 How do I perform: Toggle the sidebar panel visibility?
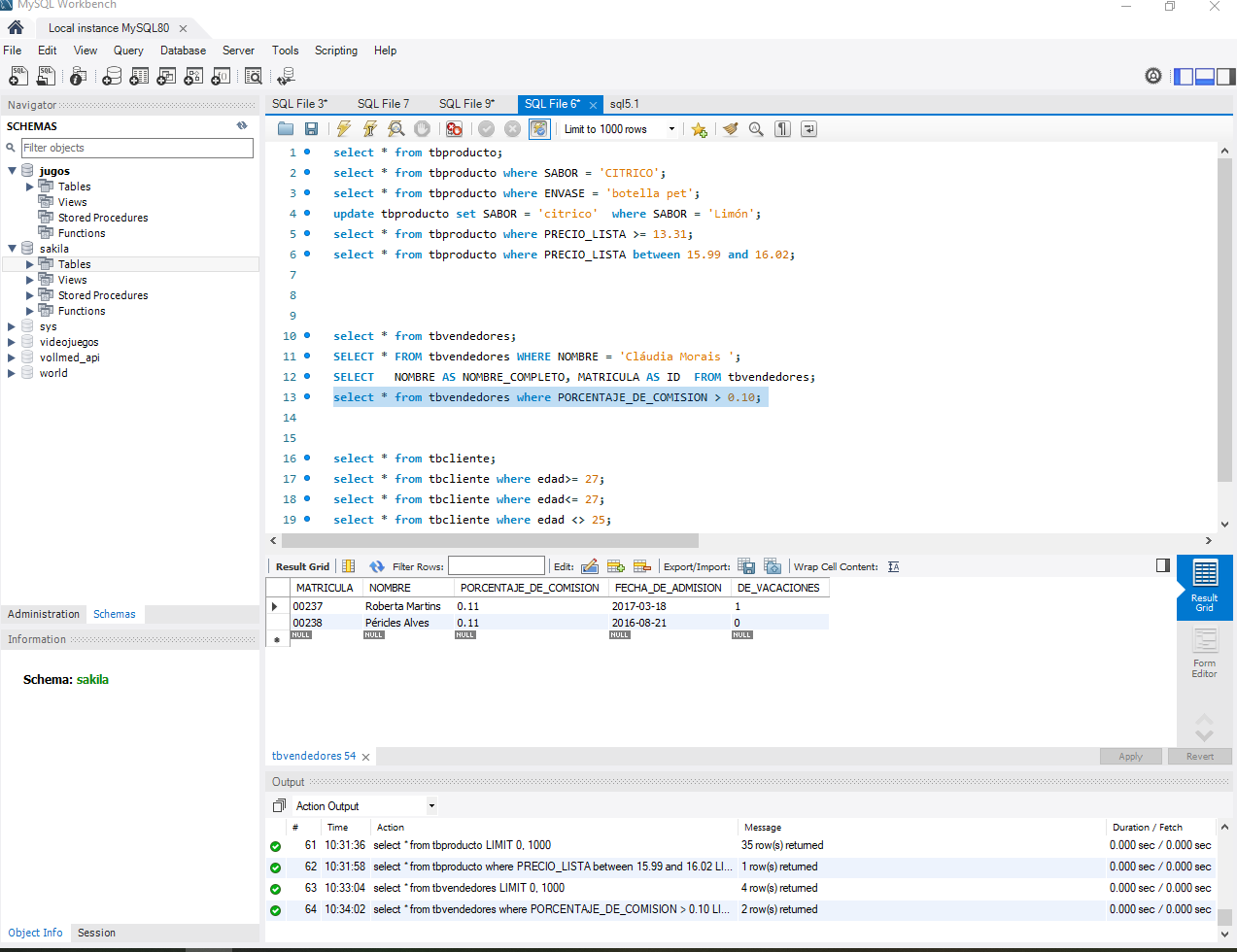point(1184,76)
